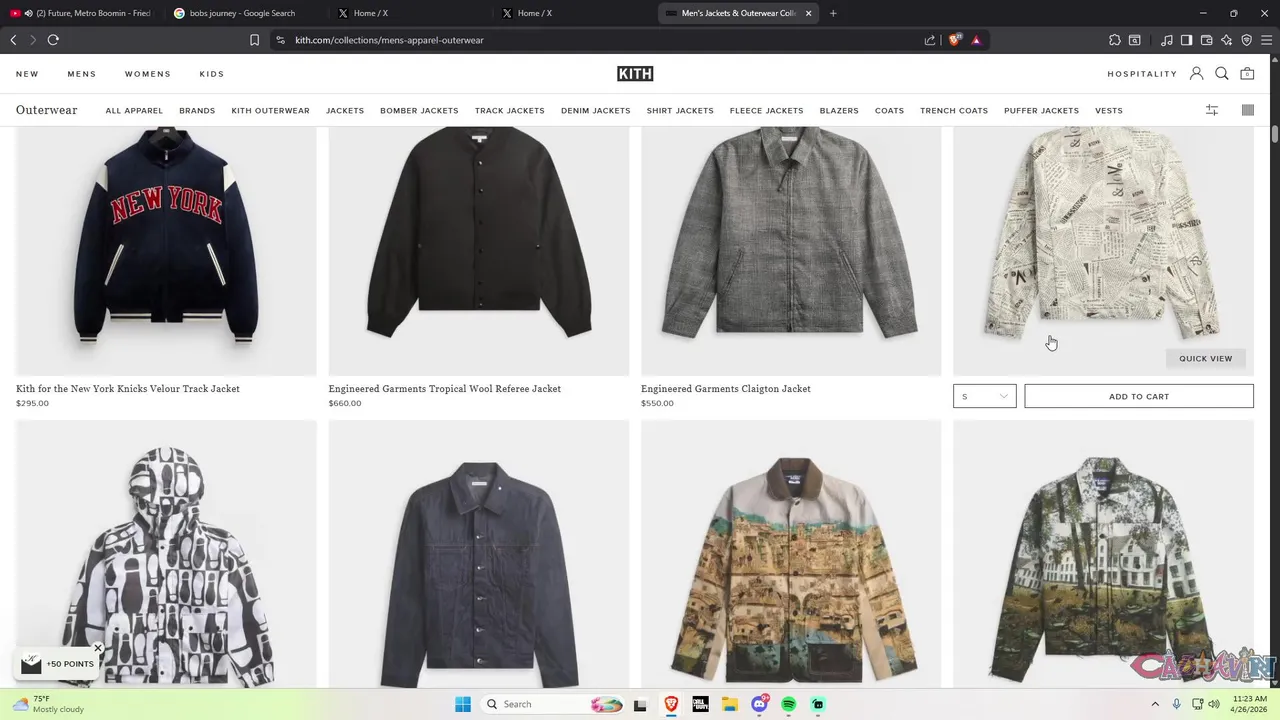
Task: Click the QUICK VIEW button
Action: 1206,358
